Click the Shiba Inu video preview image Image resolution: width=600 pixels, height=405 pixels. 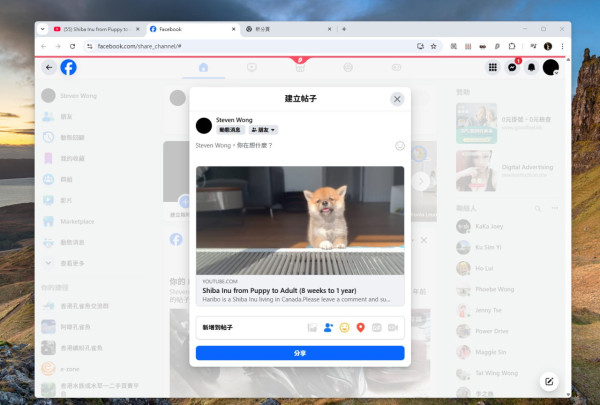[300, 220]
